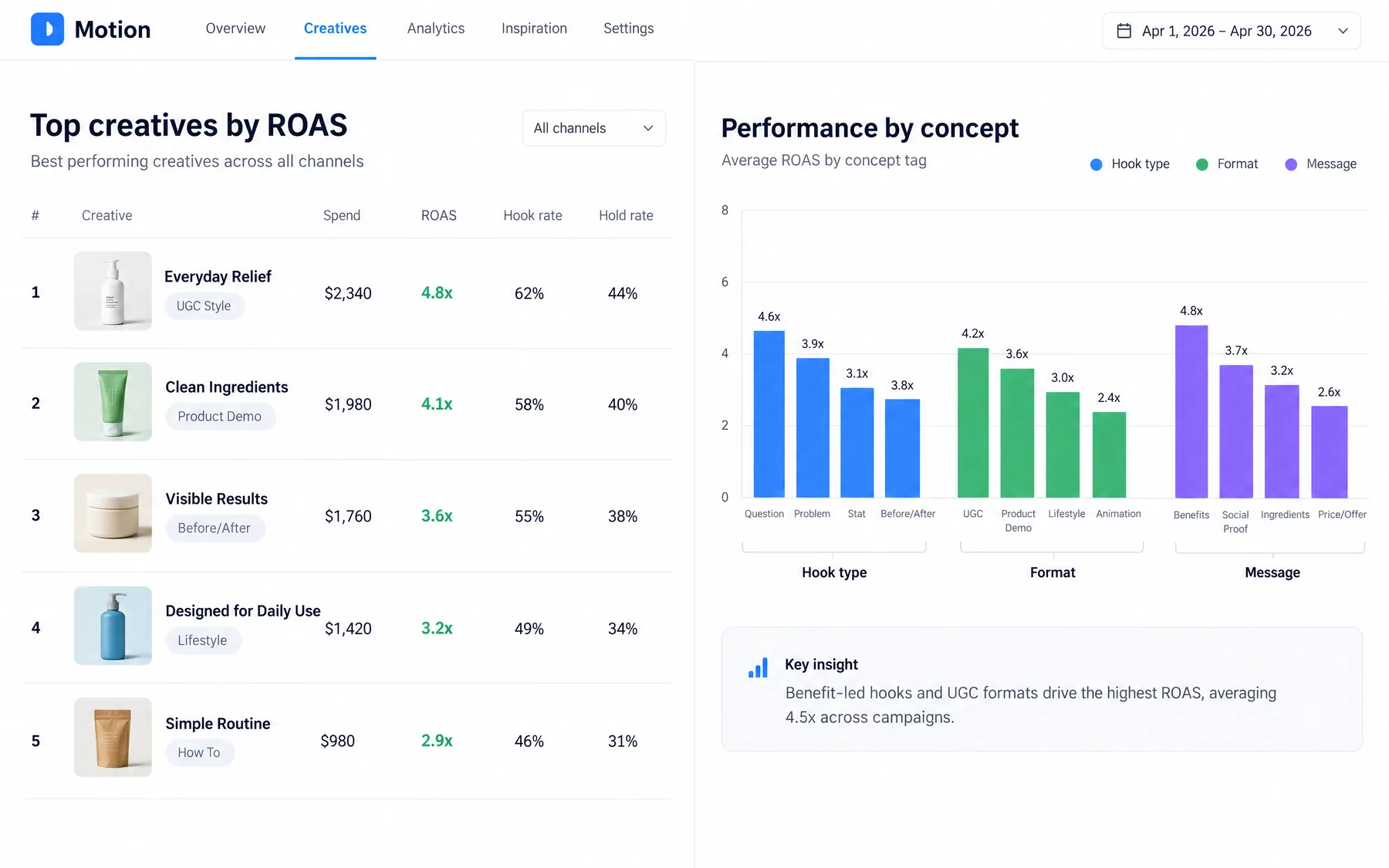The image size is (1389, 868).
Task: Sort by the Hook rate column header
Action: coord(532,215)
